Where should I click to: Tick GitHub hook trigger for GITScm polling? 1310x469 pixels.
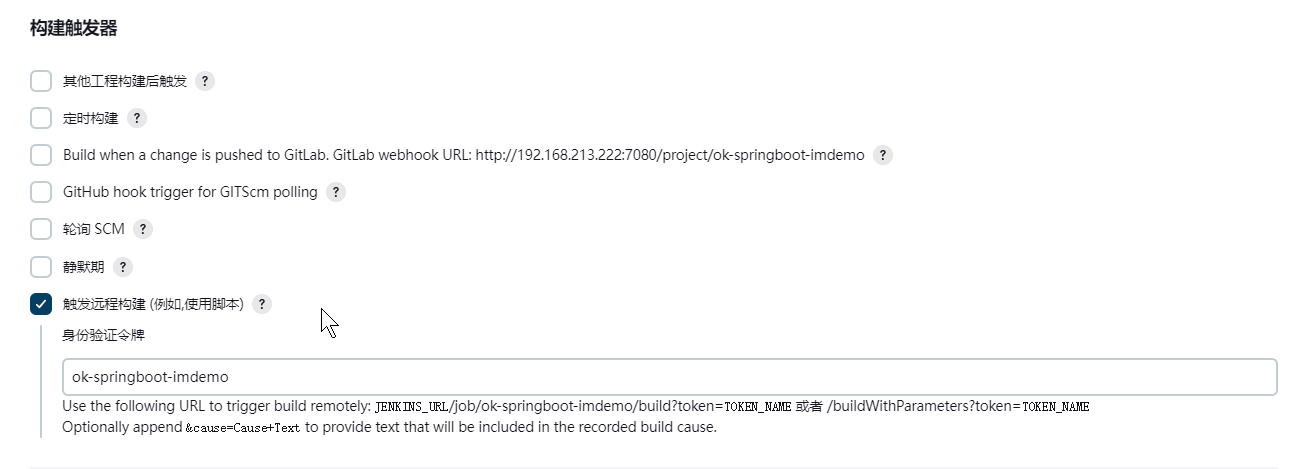pyautogui.click(x=41, y=192)
